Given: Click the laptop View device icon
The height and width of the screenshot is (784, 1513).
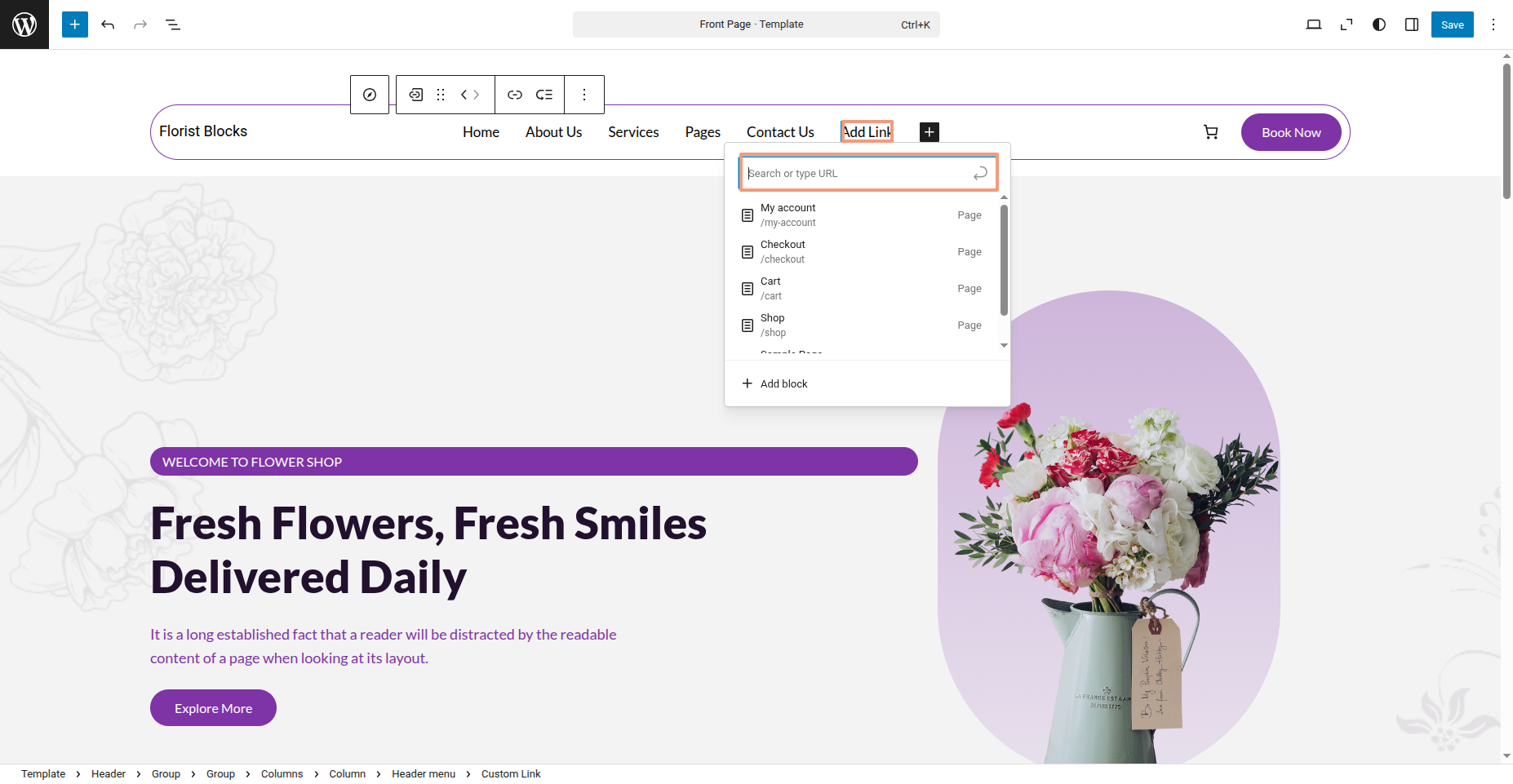Looking at the screenshot, I should (1314, 24).
